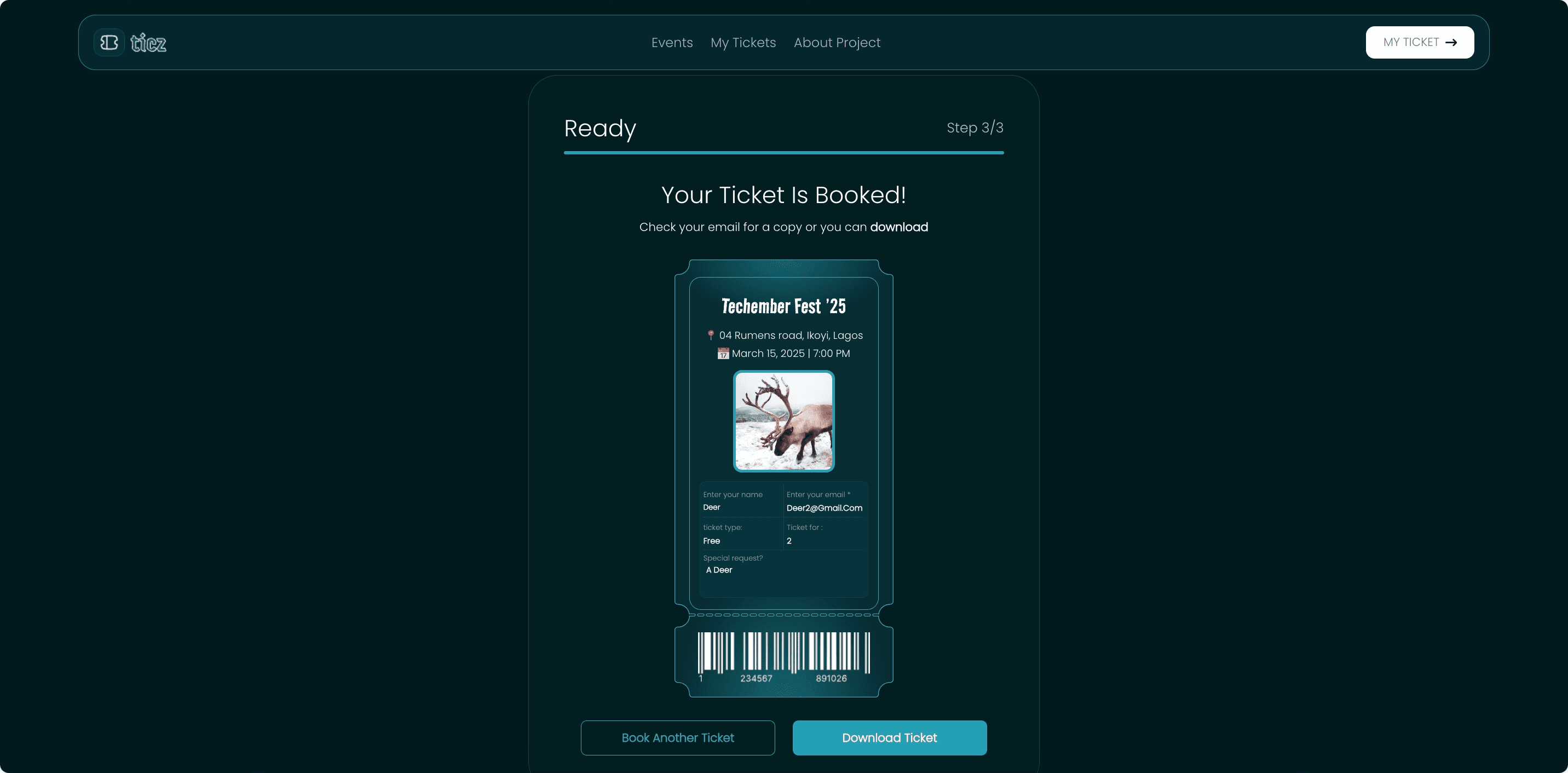Click the A Deer special request text
The image size is (1568, 773).
coord(719,570)
